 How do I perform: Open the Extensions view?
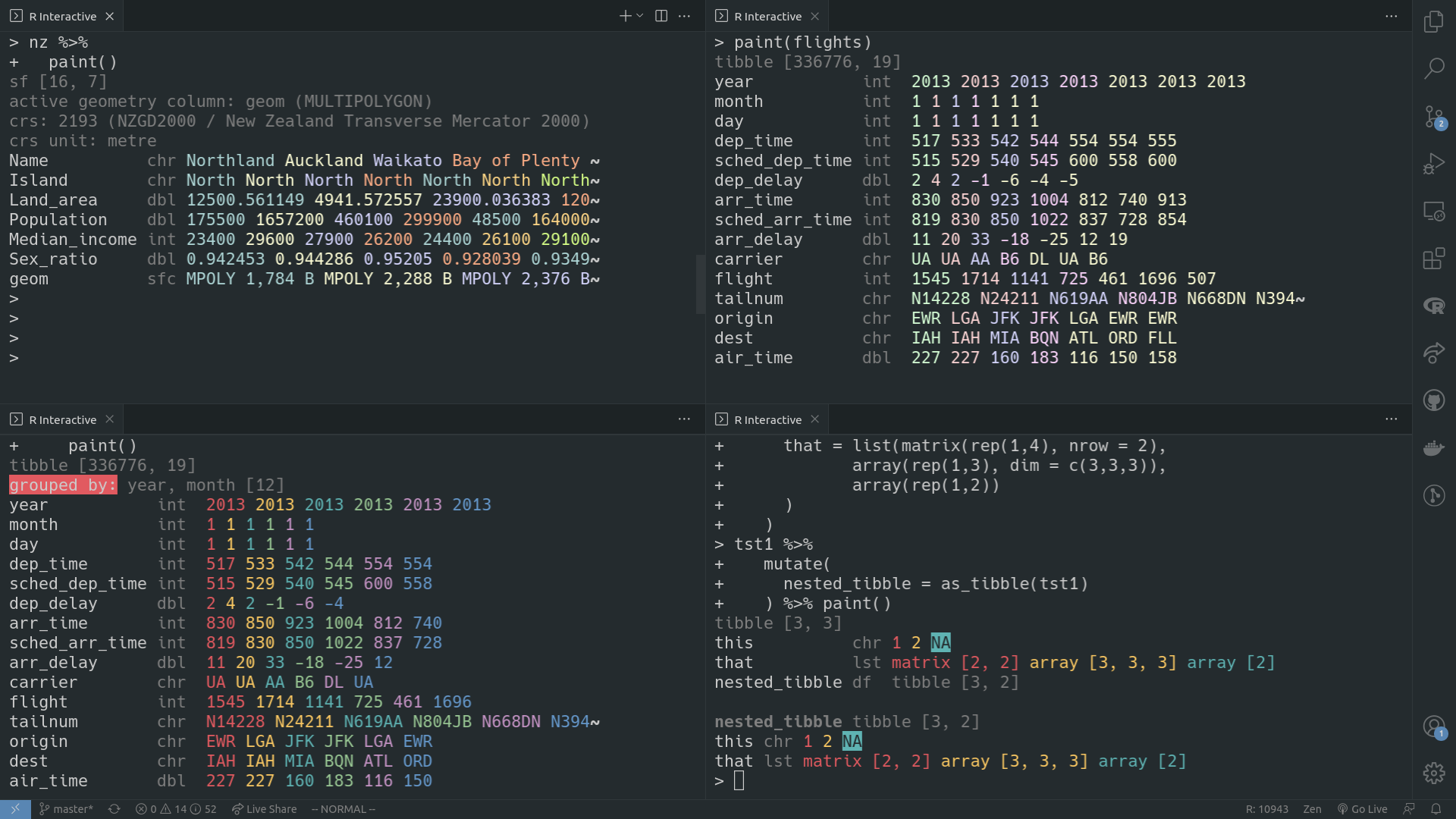[x=1433, y=259]
